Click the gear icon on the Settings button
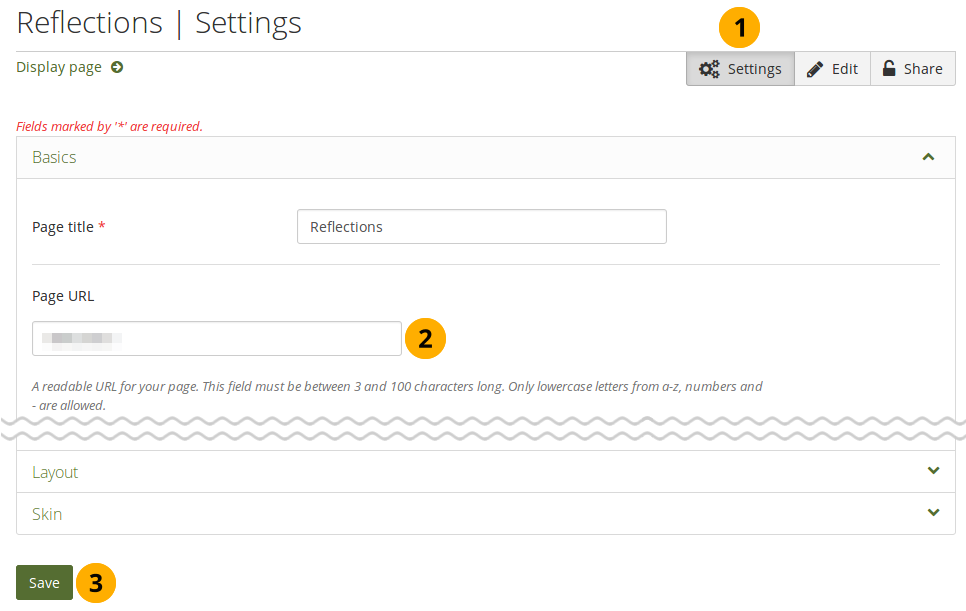This screenshot has width=966, height=611. pyautogui.click(x=709, y=69)
